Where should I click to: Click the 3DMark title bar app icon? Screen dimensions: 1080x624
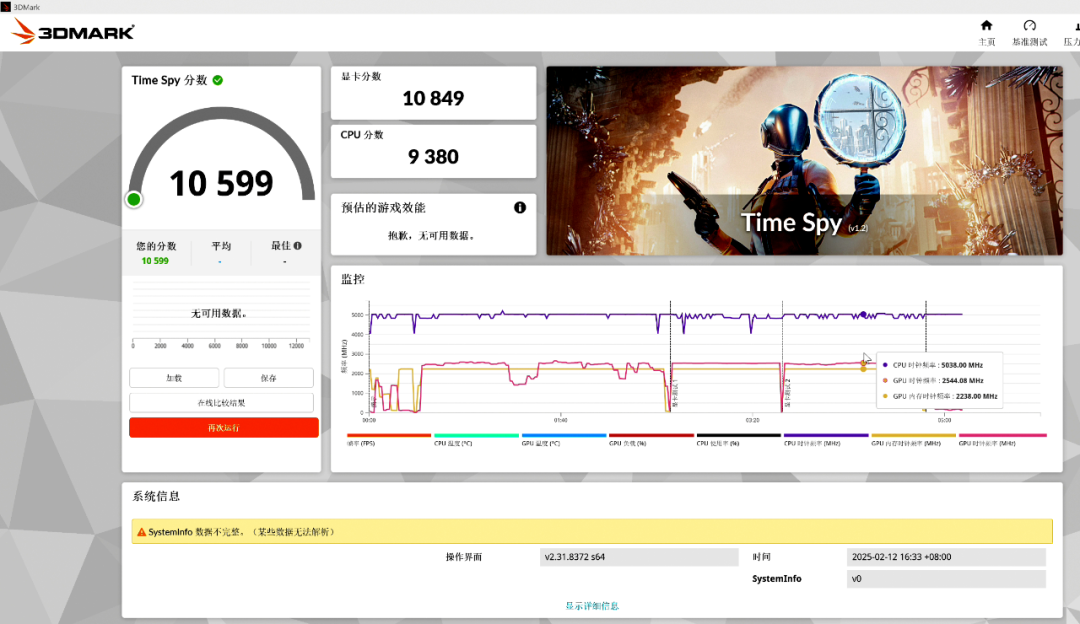(6, 7)
